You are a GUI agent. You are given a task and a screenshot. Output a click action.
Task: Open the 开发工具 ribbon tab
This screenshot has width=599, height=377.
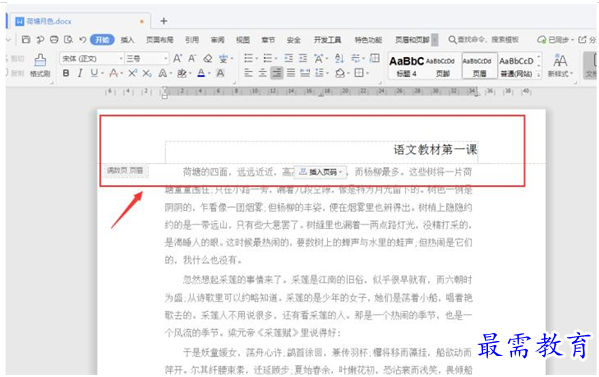pyautogui.click(x=327, y=40)
